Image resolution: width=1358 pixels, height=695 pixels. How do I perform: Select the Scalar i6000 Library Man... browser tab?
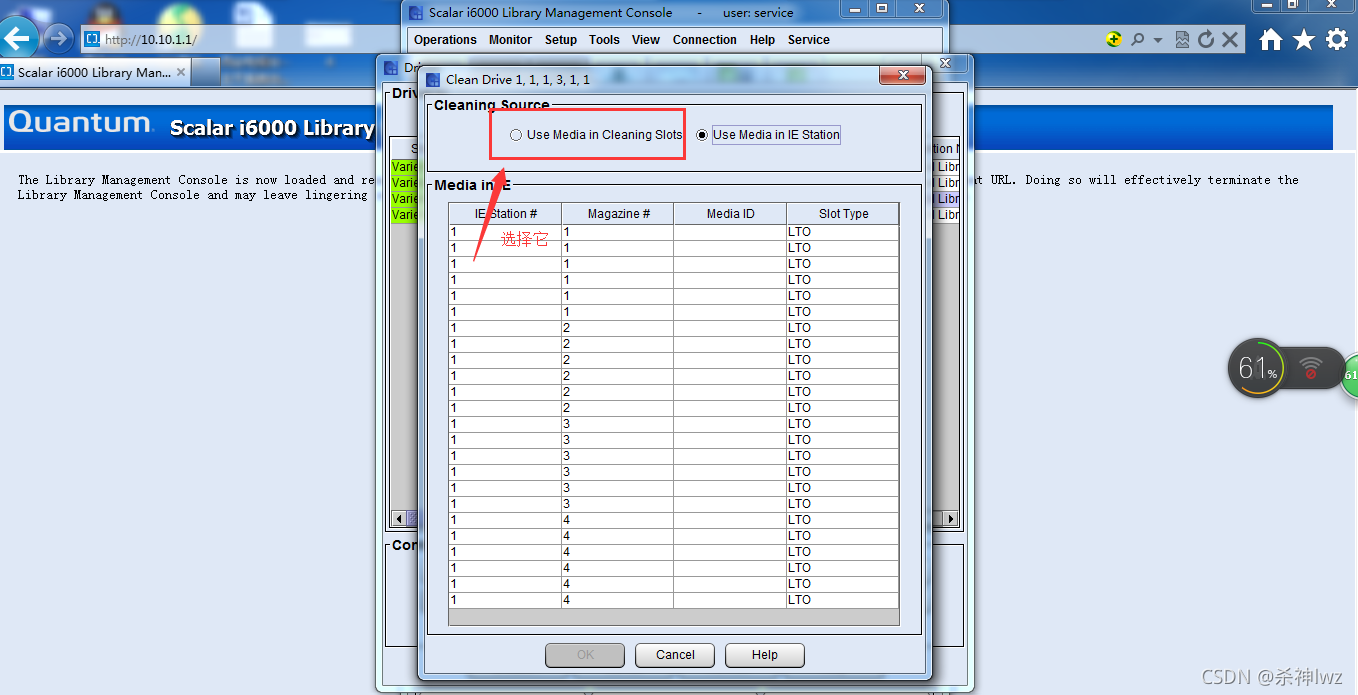click(x=94, y=72)
